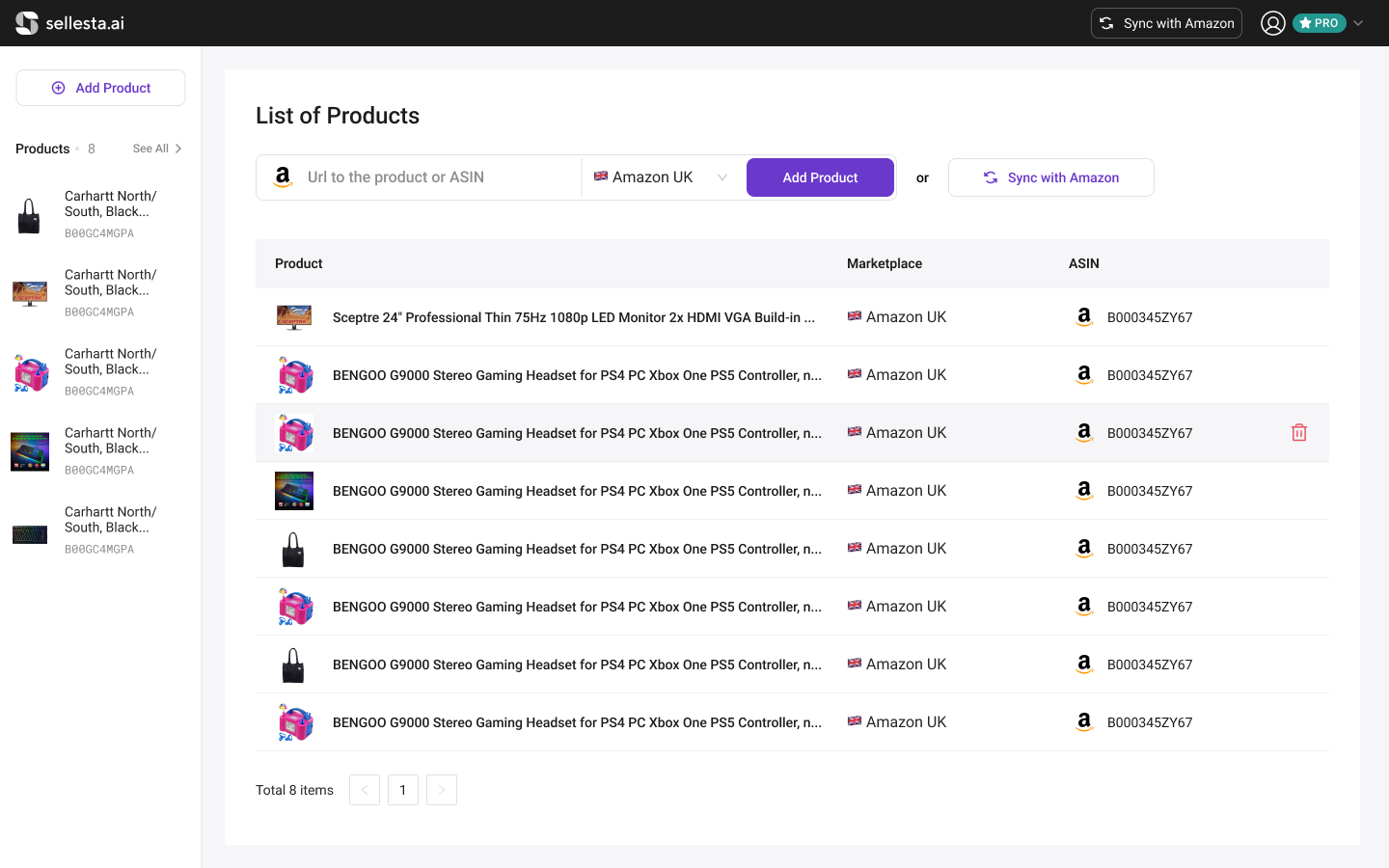
Task: Delete the highlighted BENGOO headset row
Action: (1298, 433)
